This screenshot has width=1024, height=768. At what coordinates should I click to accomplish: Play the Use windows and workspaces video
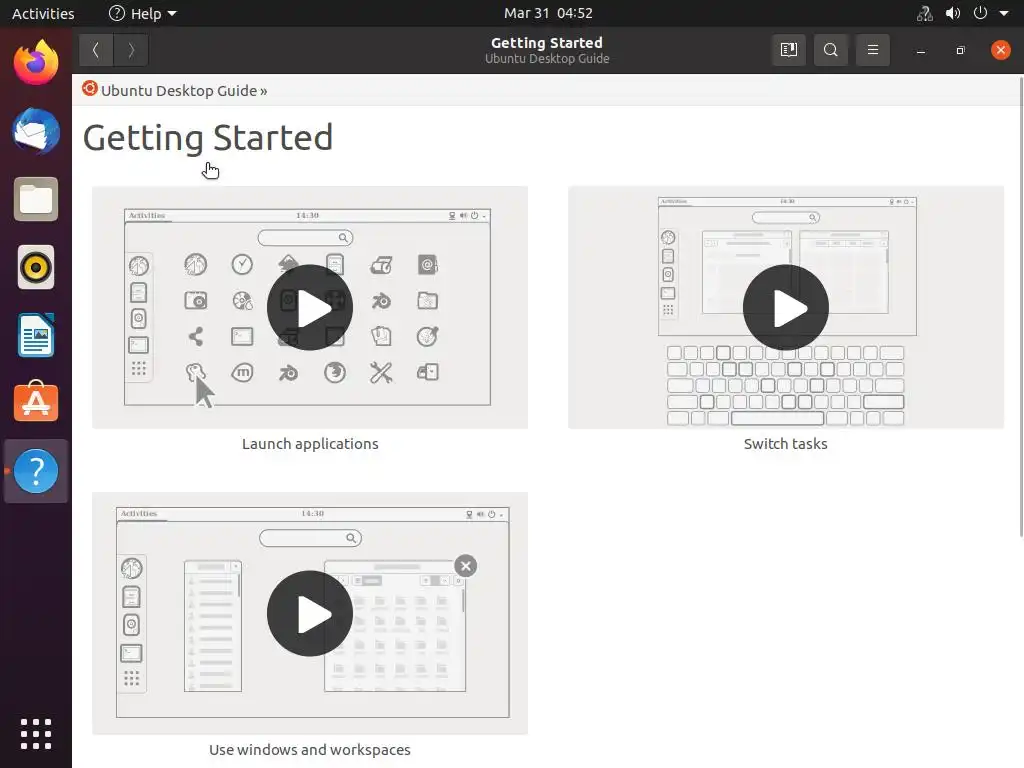click(310, 613)
